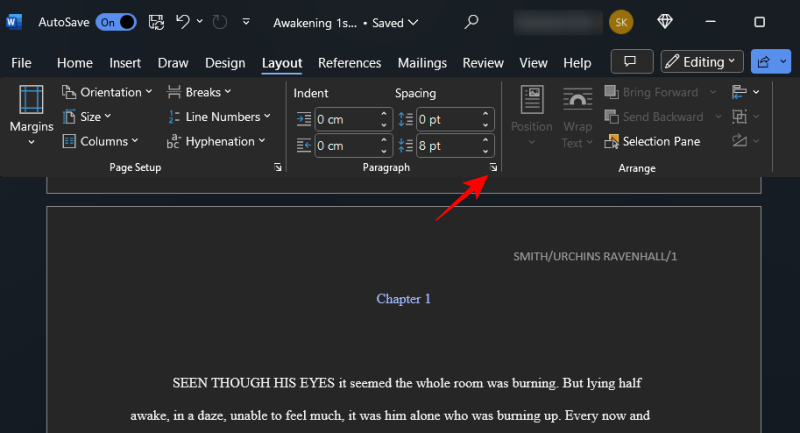Open the Search magnifier icon
The width and height of the screenshot is (800, 433).
[472, 22]
